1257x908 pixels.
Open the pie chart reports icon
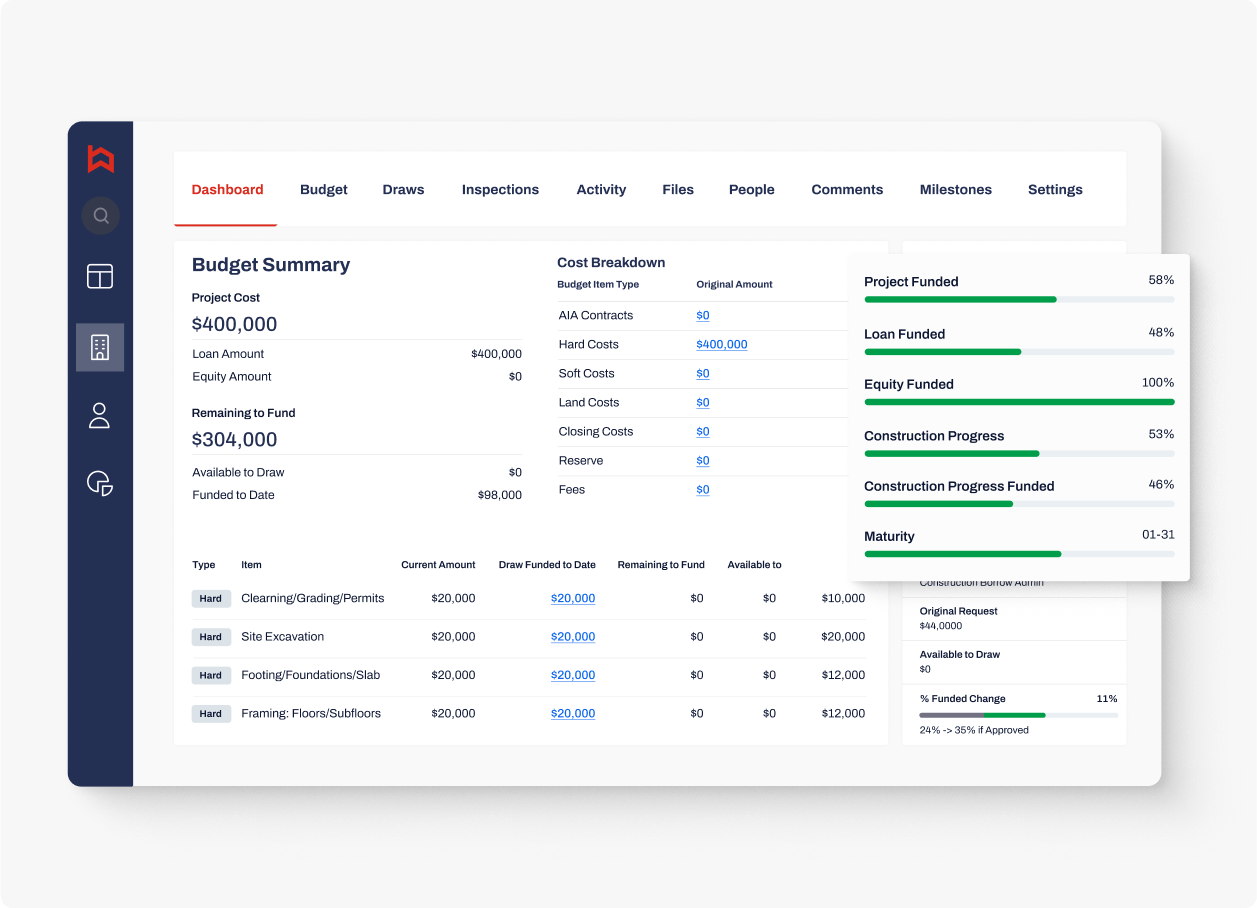pos(100,483)
